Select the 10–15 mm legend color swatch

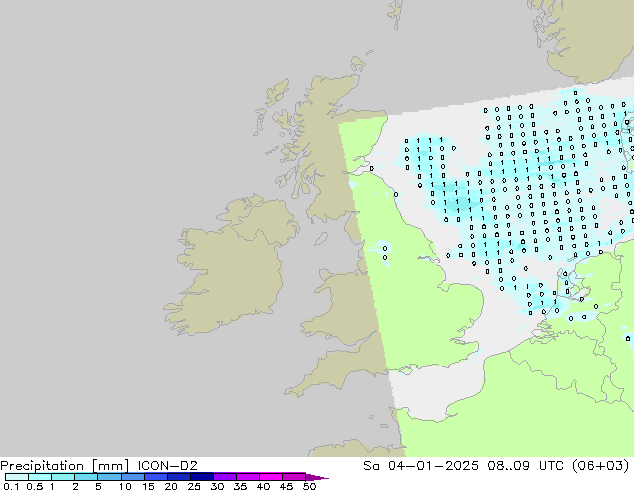132,477
